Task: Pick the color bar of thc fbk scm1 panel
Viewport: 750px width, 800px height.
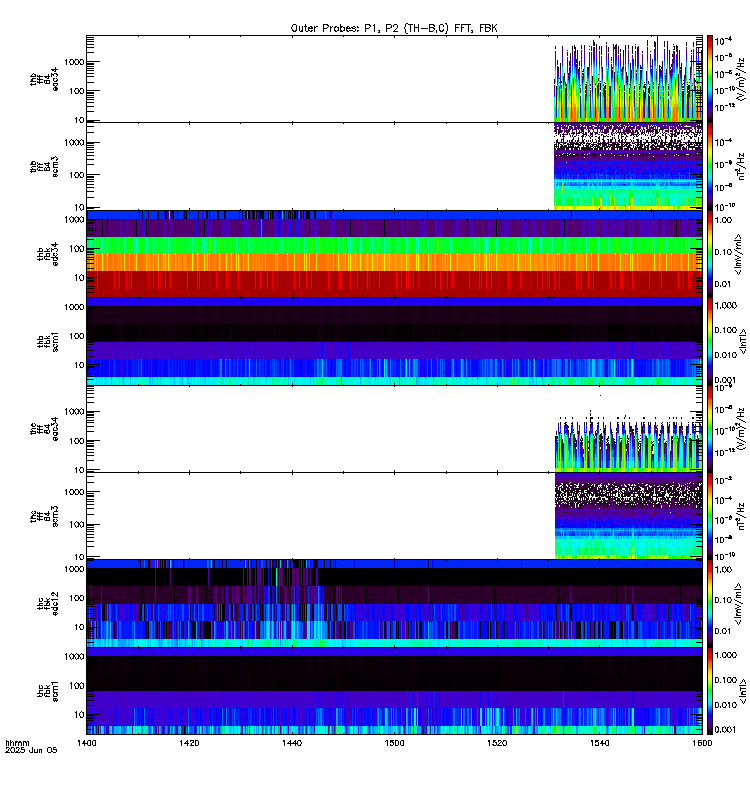Action: pos(710,691)
